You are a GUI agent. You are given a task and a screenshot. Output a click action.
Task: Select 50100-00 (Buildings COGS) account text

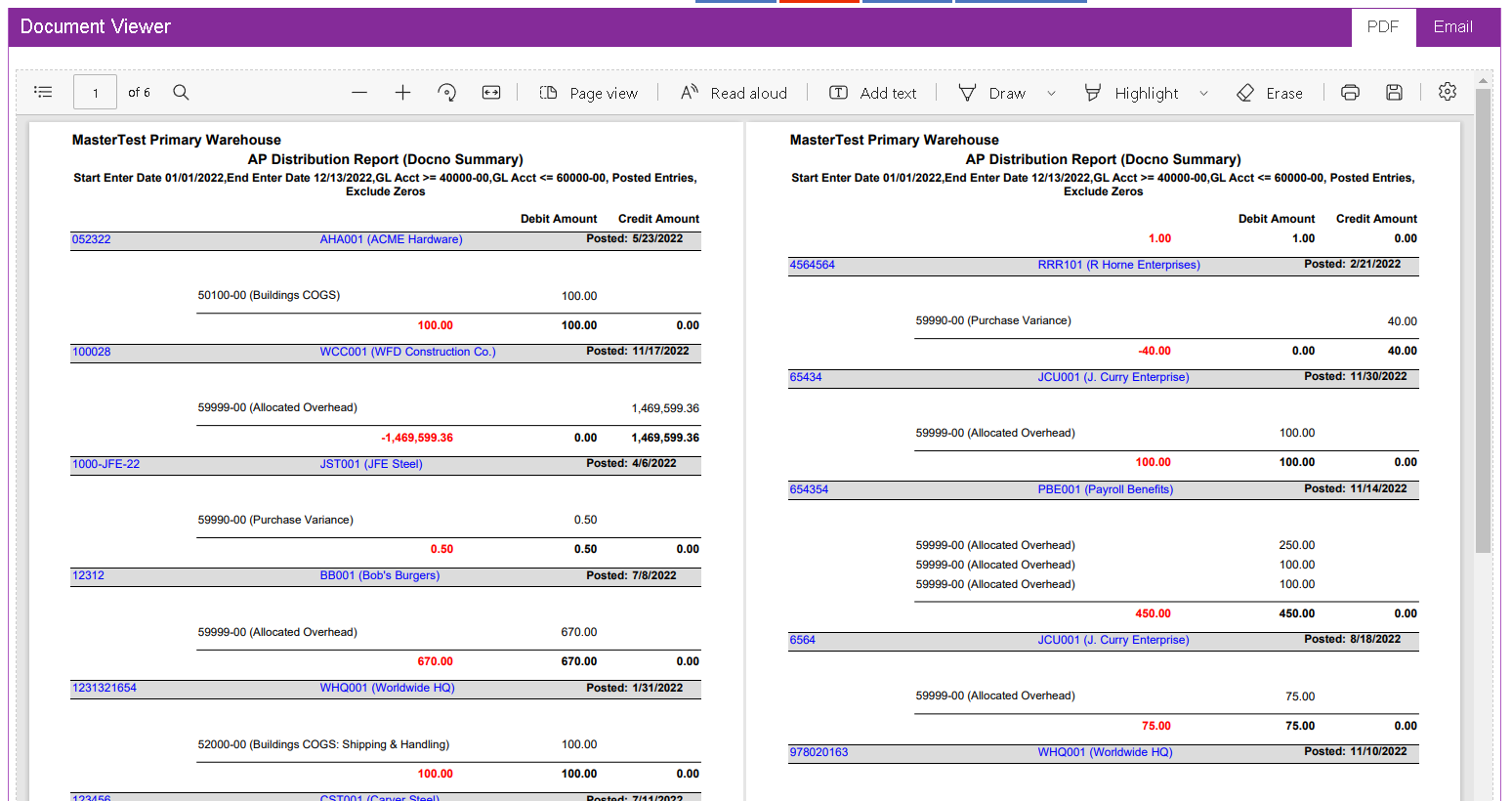click(269, 295)
